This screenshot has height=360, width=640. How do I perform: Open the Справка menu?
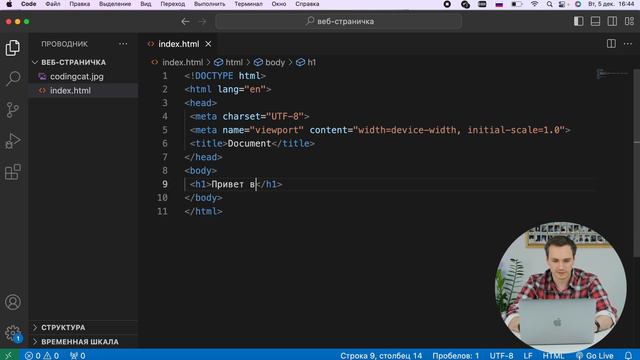click(x=307, y=4)
